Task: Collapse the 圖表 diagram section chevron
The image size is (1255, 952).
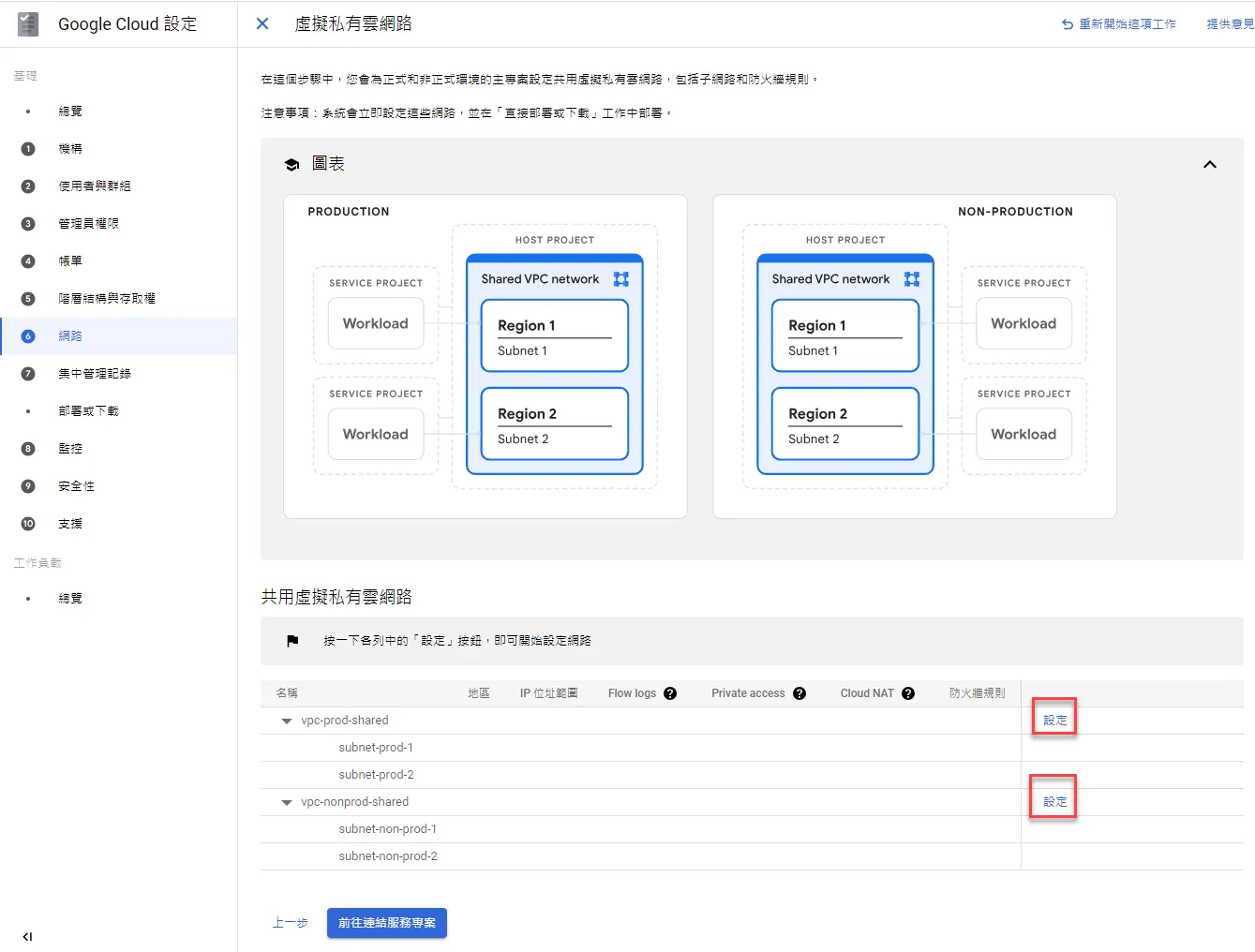Action: tap(1210, 164)
